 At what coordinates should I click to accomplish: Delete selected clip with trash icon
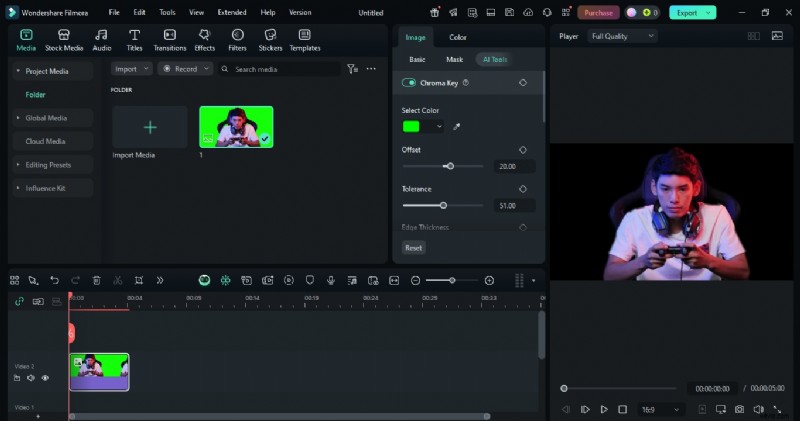pos(96,280)
